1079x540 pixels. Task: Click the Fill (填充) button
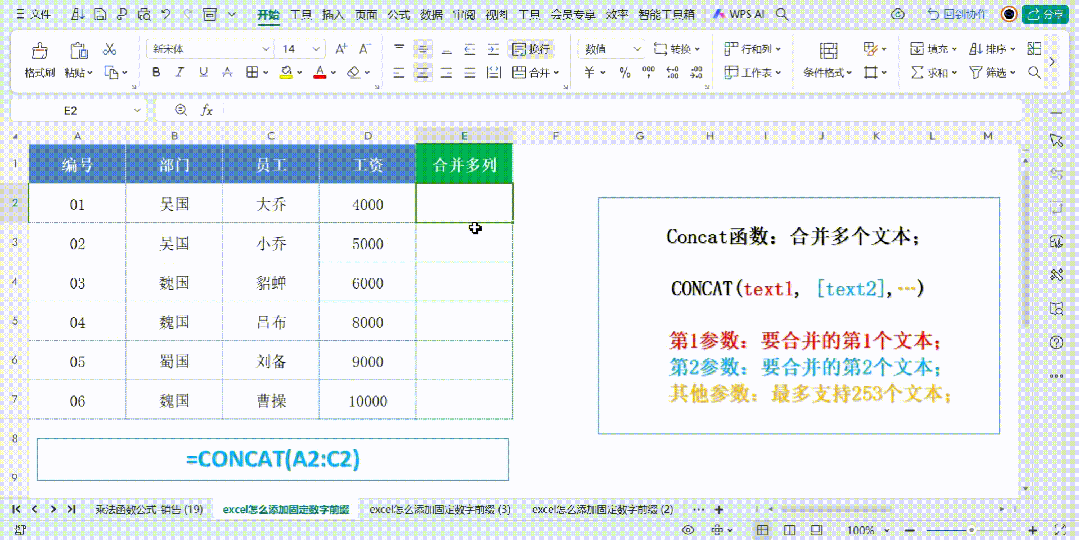(934, 50)
